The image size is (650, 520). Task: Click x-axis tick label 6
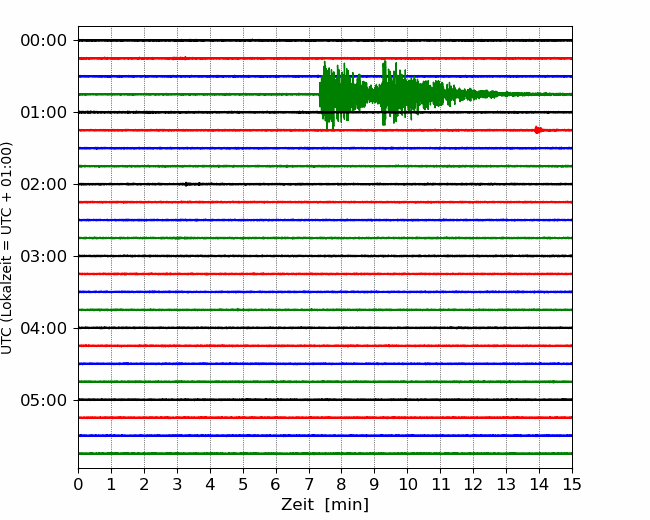276,484
